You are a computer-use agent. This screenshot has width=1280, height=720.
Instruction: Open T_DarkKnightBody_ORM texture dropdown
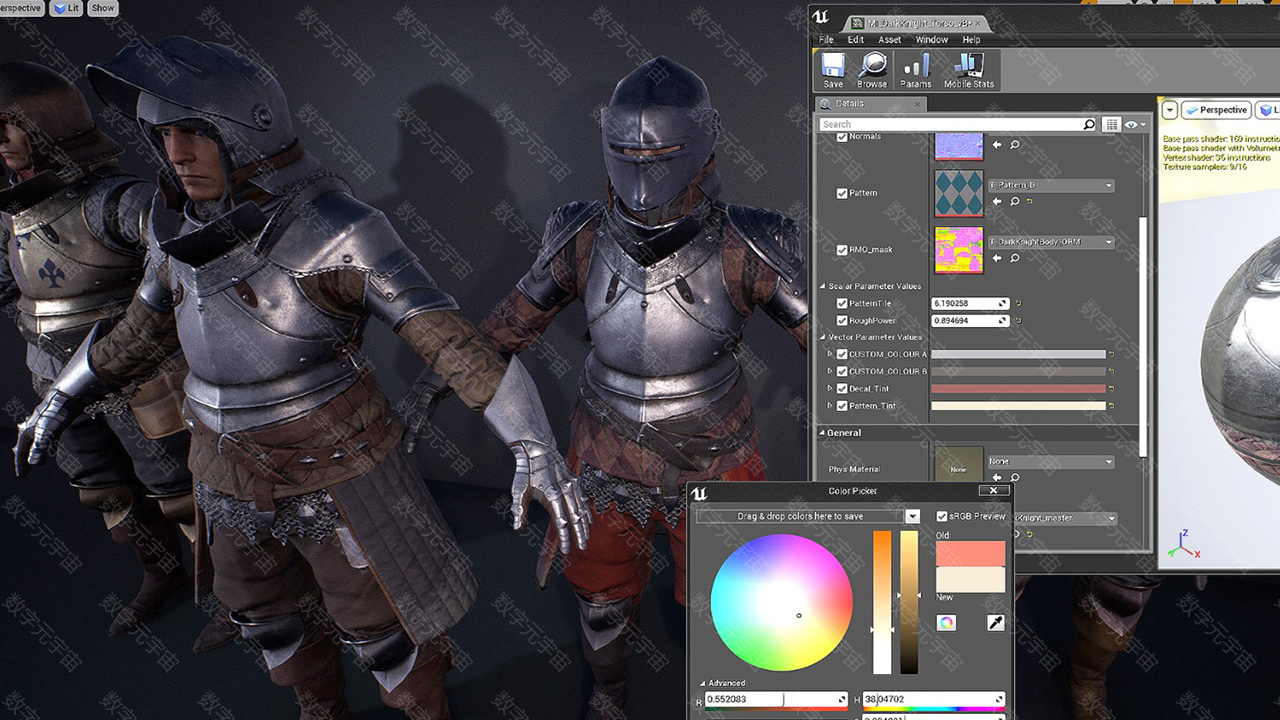click(1050, 242)
